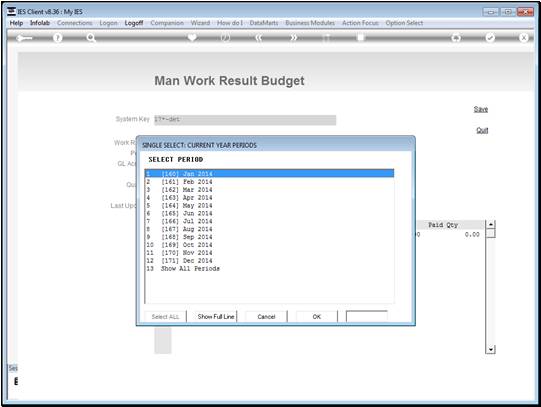Screen dimensions: 541x407
Task: Click the Show Full Line button
Action: click(x=216, y=317)
